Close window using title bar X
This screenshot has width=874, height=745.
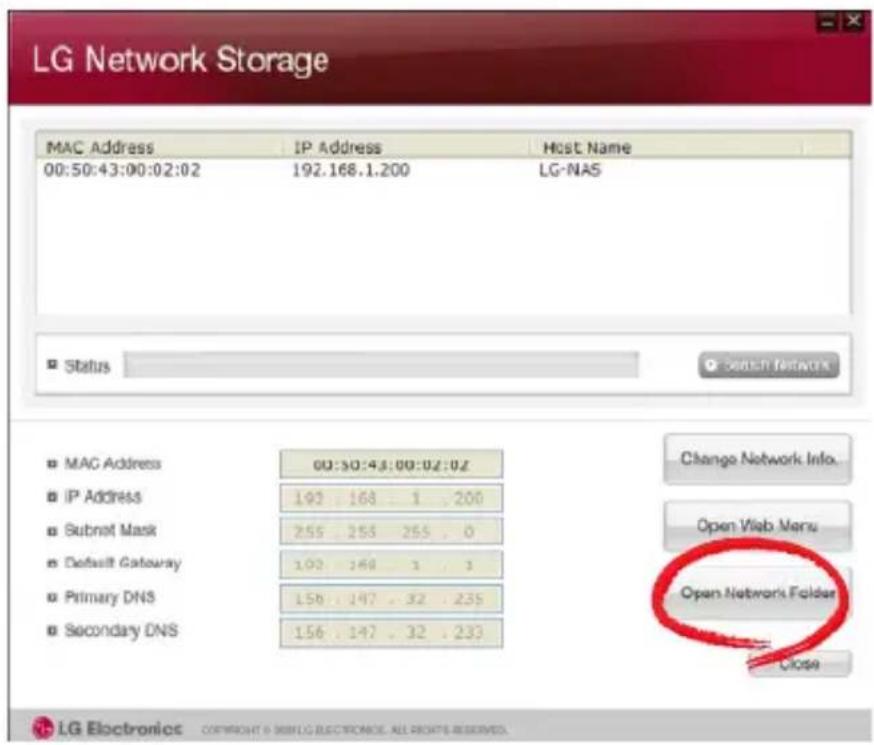point(853,22)
